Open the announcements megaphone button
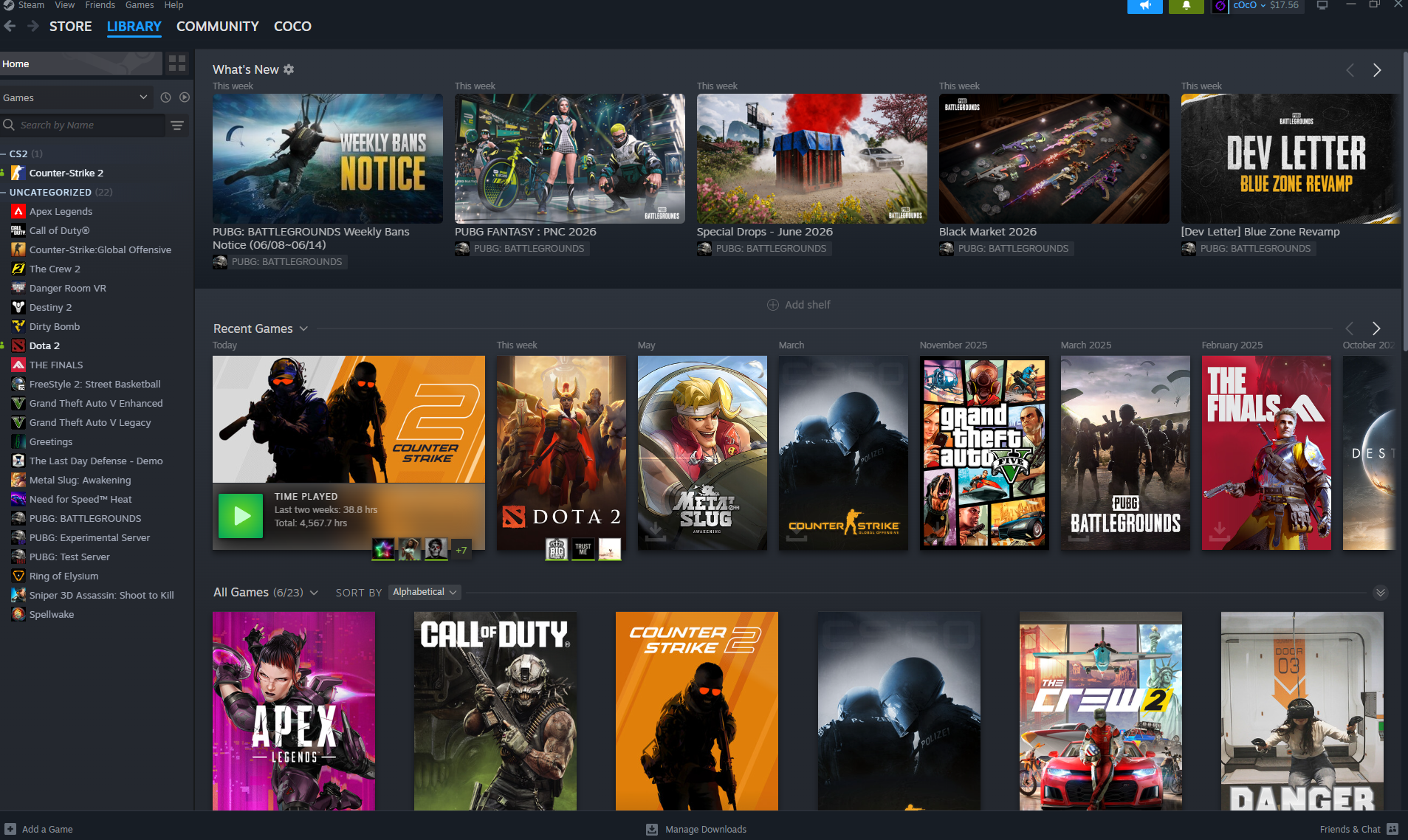The image size is (1408, 840). pyautogui.click(x=1144, y=6)
